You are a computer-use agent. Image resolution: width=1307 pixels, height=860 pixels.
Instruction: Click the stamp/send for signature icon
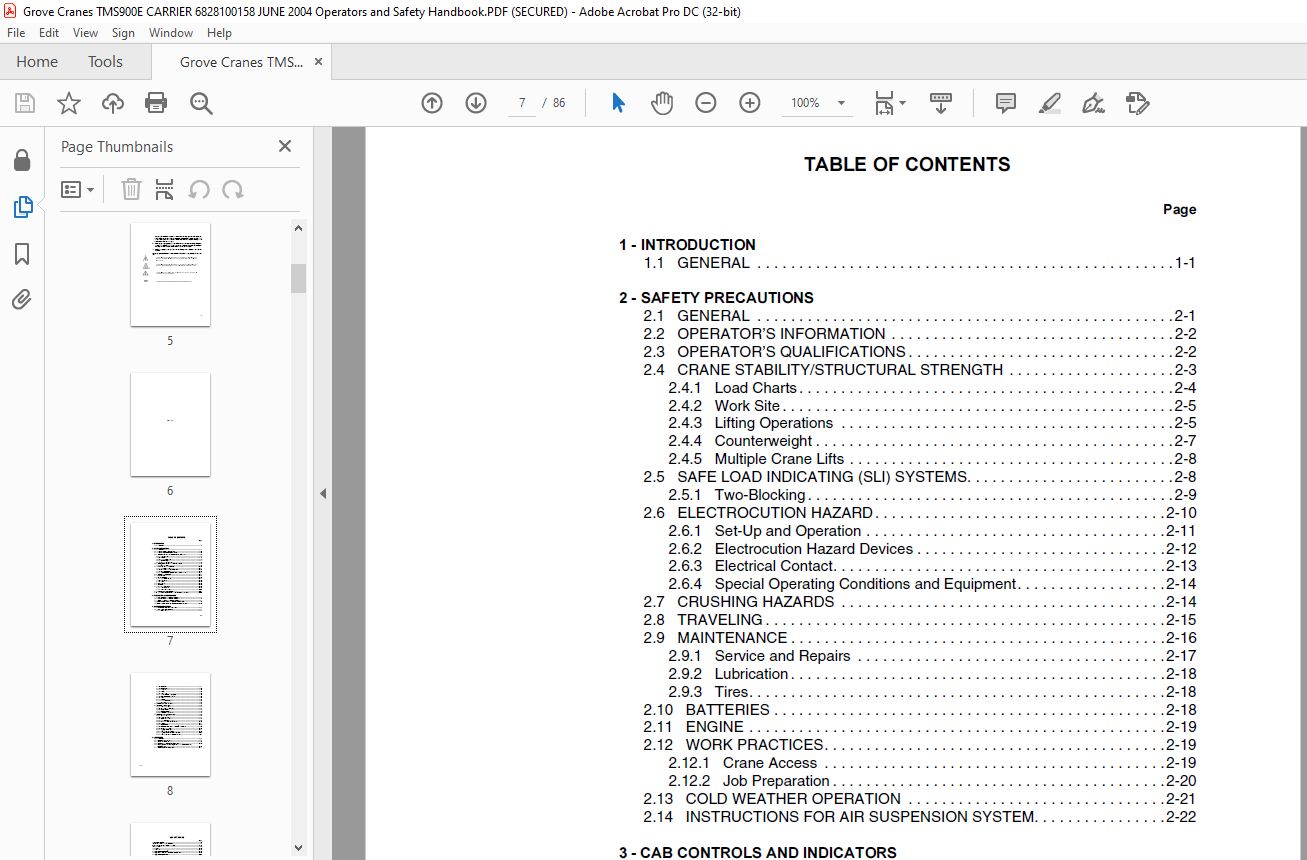click(1137, 103)
